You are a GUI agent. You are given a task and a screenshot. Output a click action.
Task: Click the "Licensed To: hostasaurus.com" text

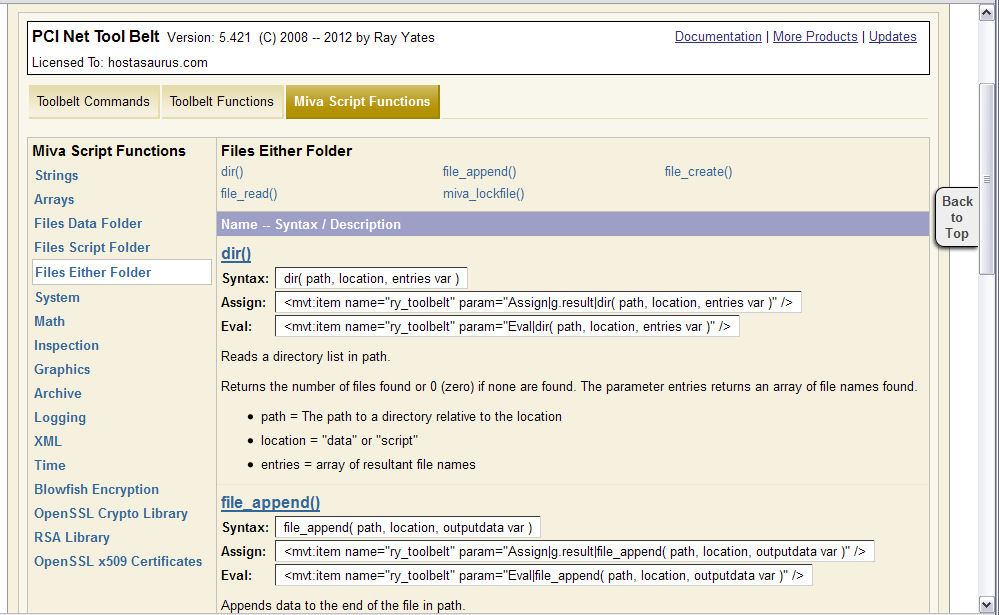click(x=120, y=62)
